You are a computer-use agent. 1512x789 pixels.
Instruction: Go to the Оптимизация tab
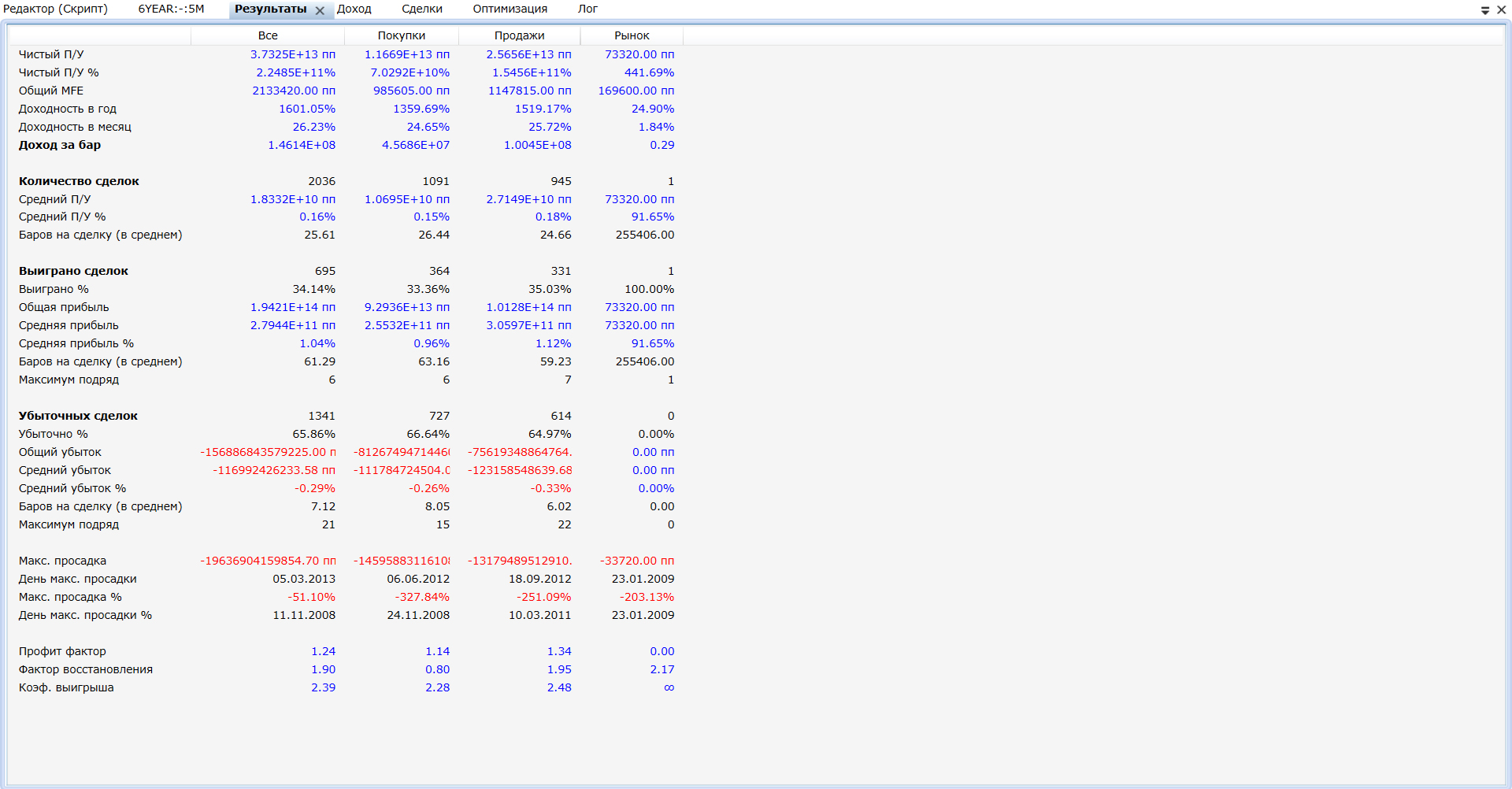tap(510, 9)
